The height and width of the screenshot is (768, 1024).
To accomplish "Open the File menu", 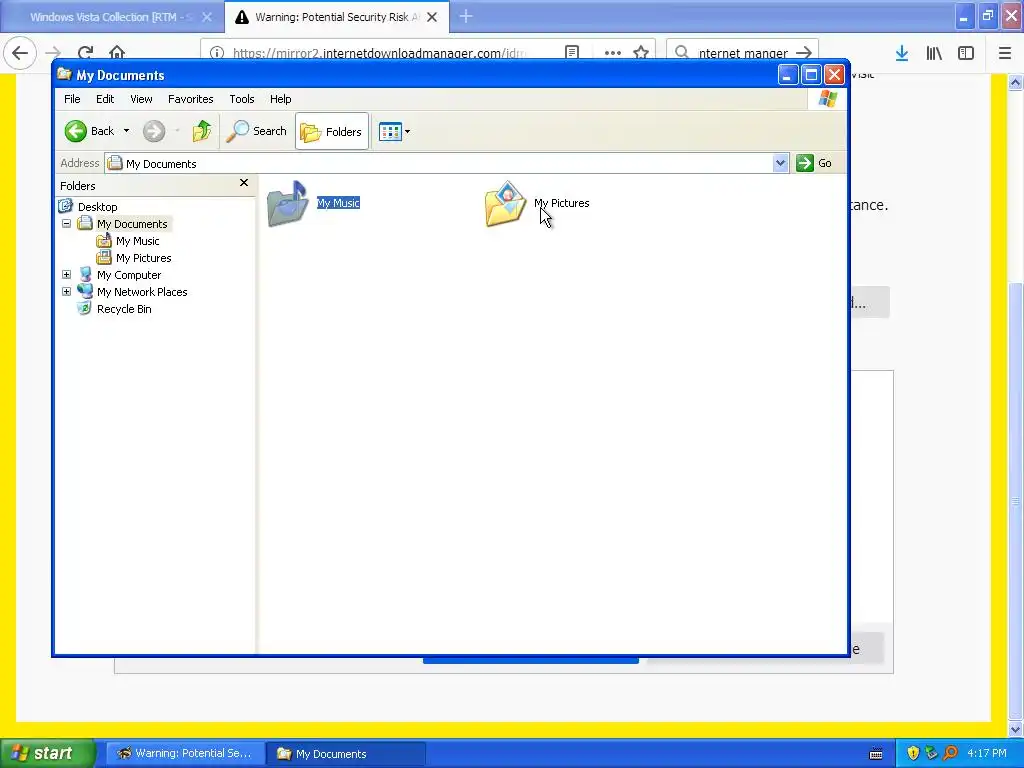I will click(x=72, y=99).
